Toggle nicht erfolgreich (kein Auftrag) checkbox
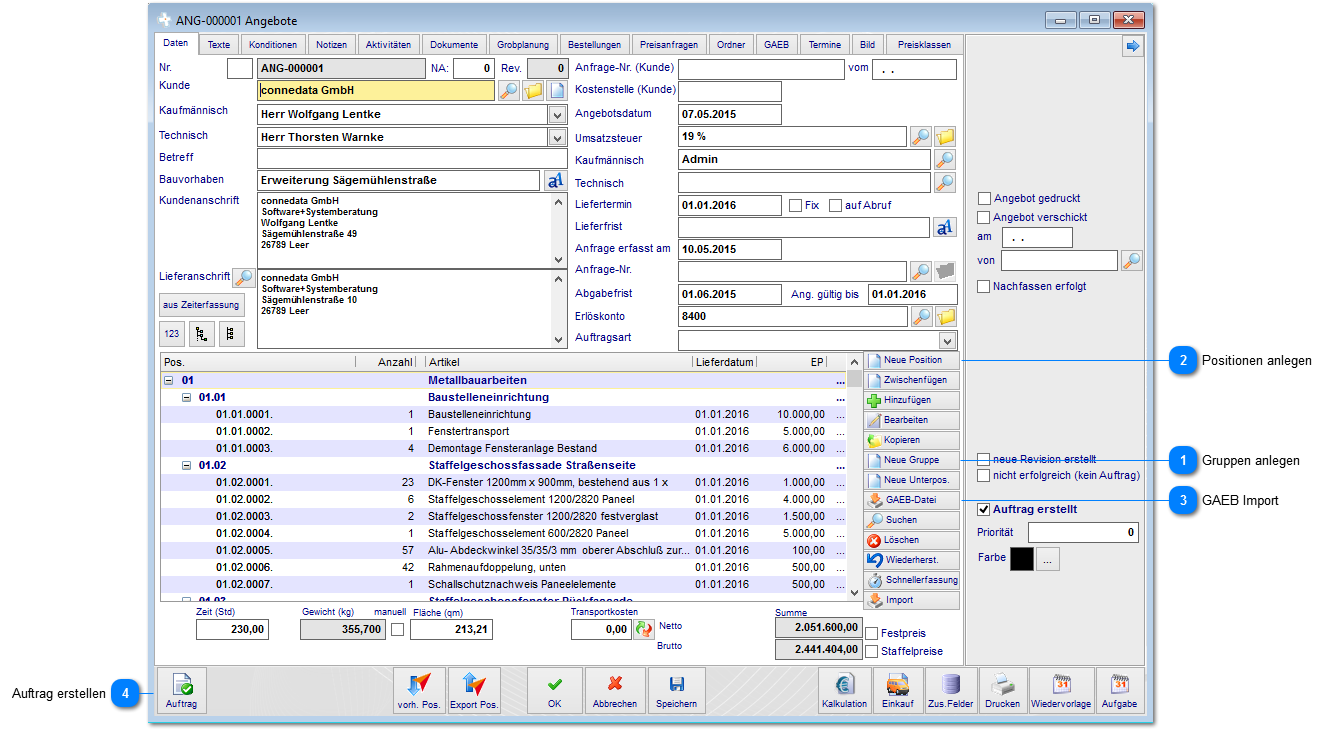The width and height of the screenshot is (1328, 731). point(984,476)
